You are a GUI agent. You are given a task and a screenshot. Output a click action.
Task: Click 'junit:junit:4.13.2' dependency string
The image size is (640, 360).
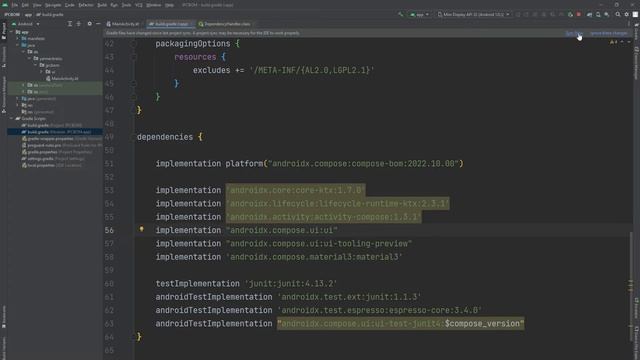tap(291, 284)
